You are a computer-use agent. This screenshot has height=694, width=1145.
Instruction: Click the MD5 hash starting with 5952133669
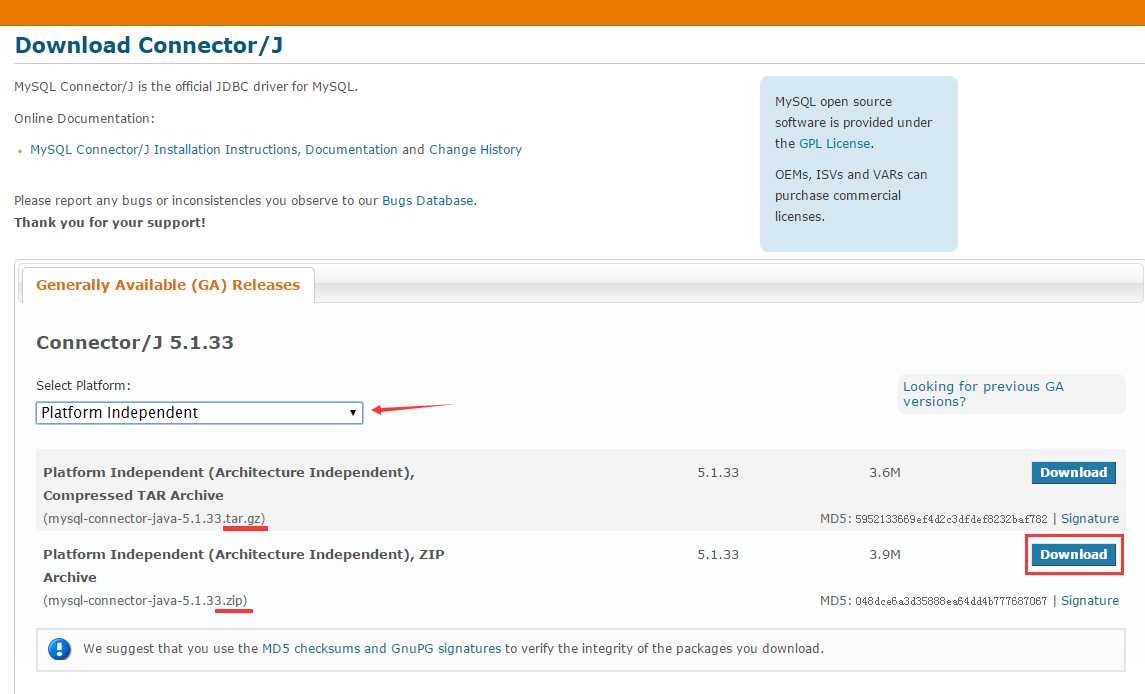(x=951, y=519)
